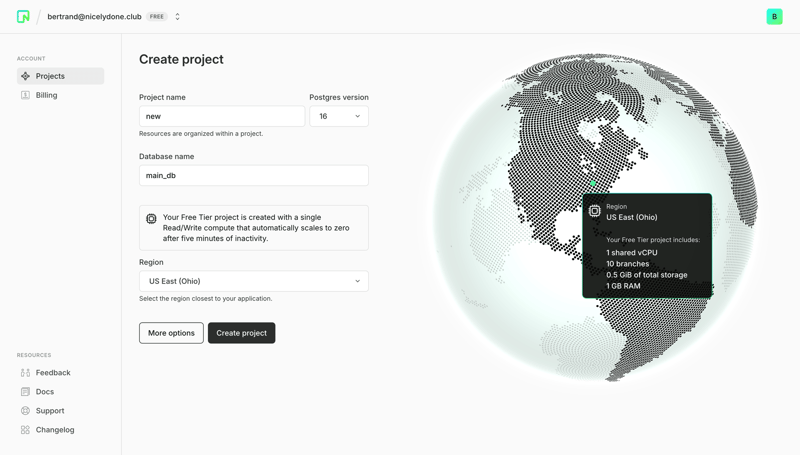The height and width of the screenshot is (455, 800).
Task: Open Docs from Resources menu
Action: pos(45,392)
